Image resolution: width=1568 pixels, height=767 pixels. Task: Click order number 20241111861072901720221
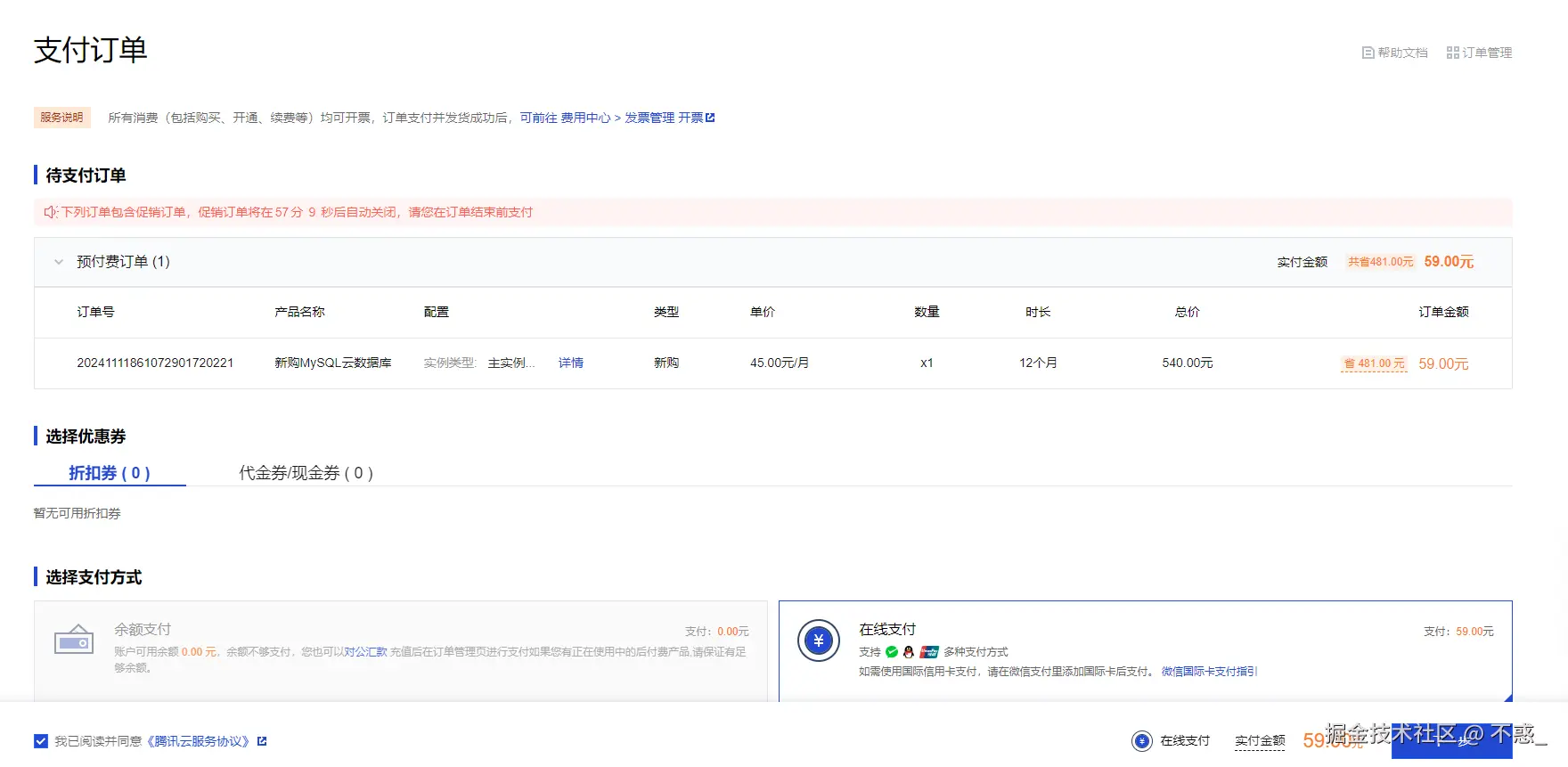pyautogui.click(x=155, y=363)
